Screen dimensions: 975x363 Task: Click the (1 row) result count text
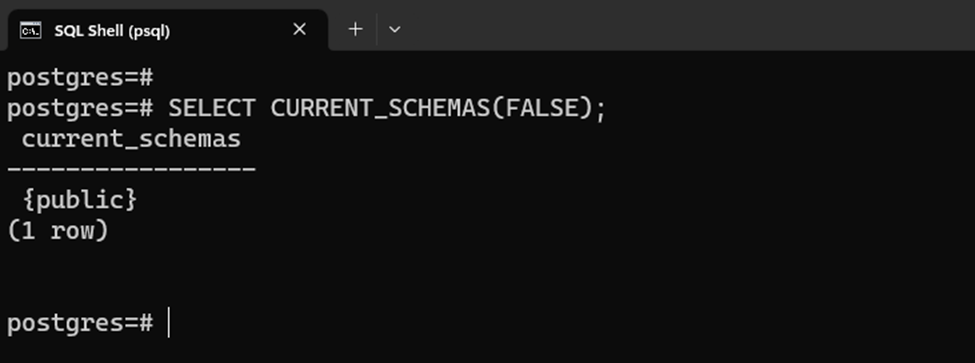[x=58, y=231]
